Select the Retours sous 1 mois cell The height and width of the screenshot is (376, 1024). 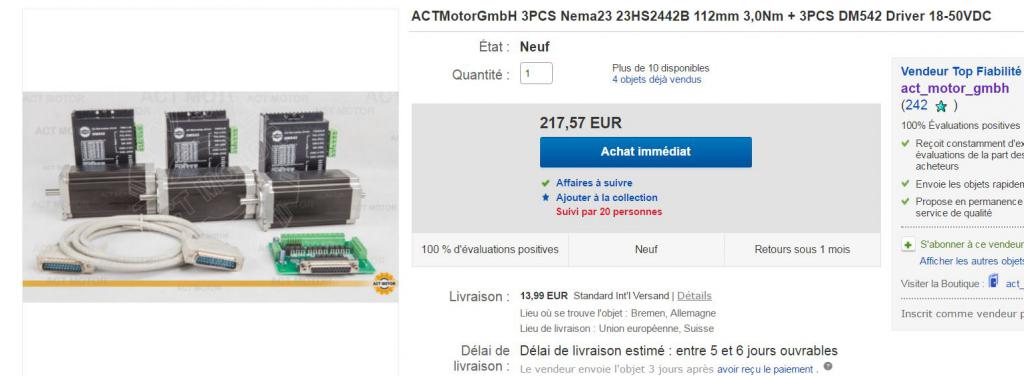802,249
